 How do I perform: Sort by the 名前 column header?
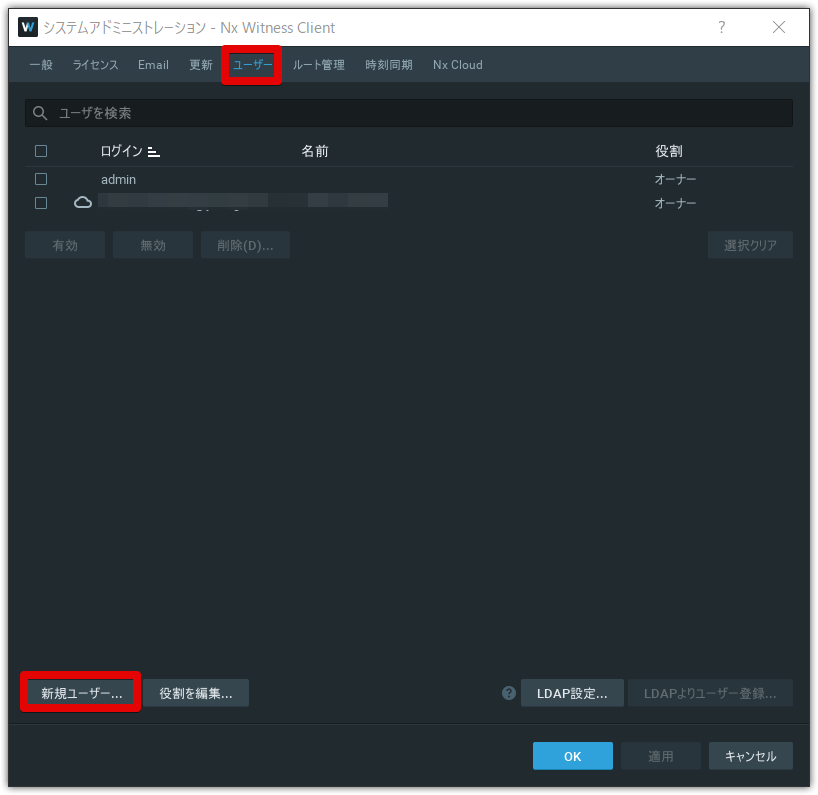[x=315, y=151]
